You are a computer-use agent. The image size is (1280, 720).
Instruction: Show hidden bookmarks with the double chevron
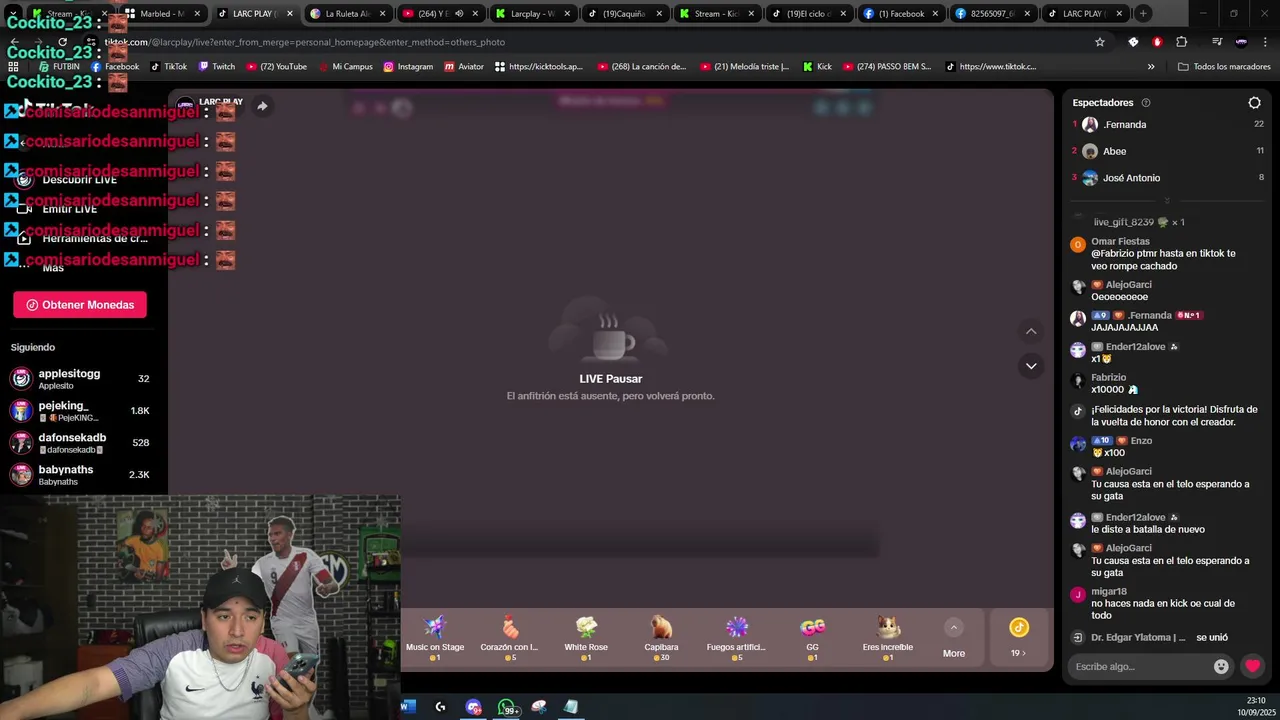pyautogui.click(x=1151, y=67)
